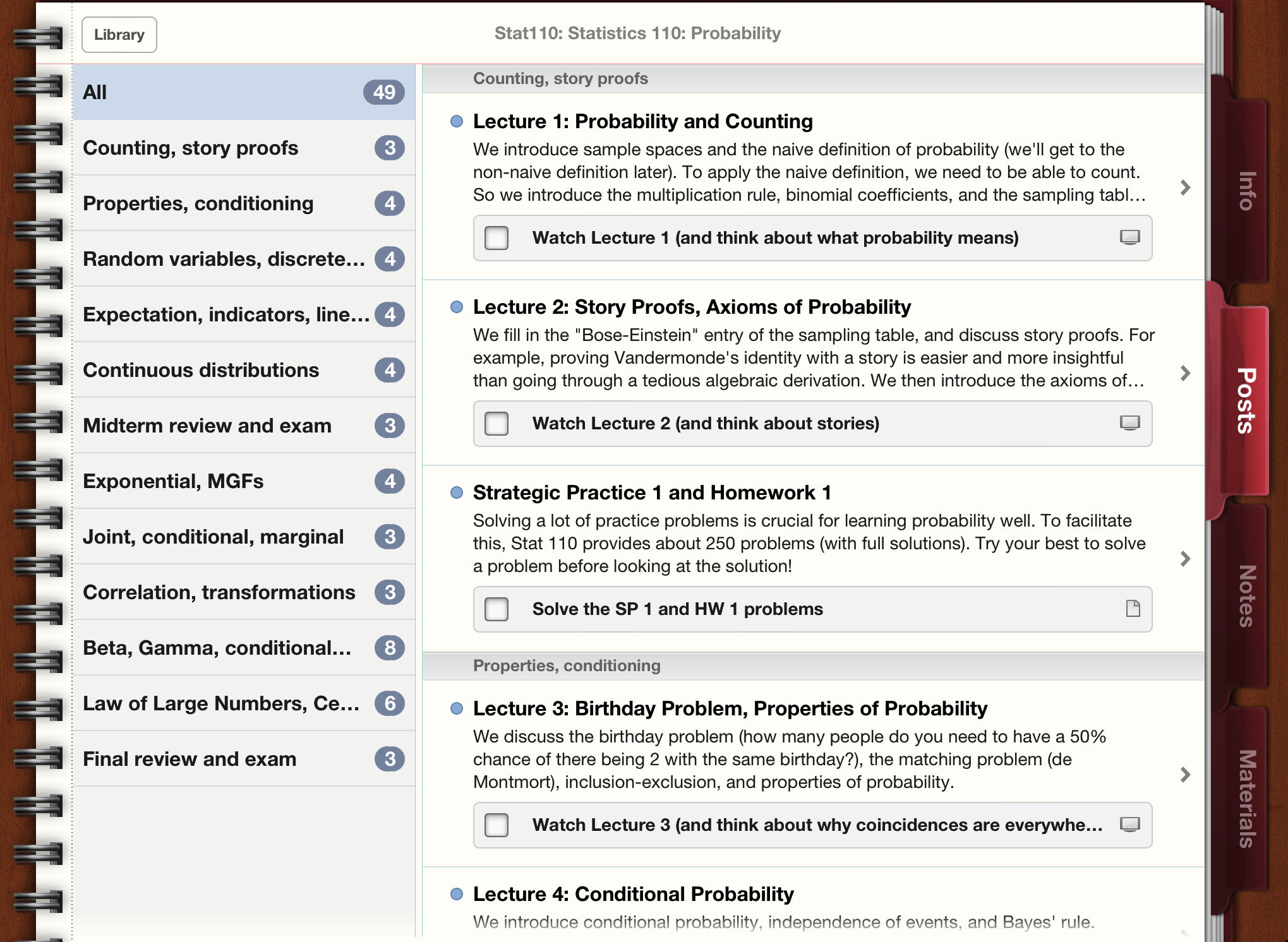Mark Solve the SP 1 and HW 1 done
Image resolution: width=1288 pixels, height=942 pixels.
click(497, 609)
